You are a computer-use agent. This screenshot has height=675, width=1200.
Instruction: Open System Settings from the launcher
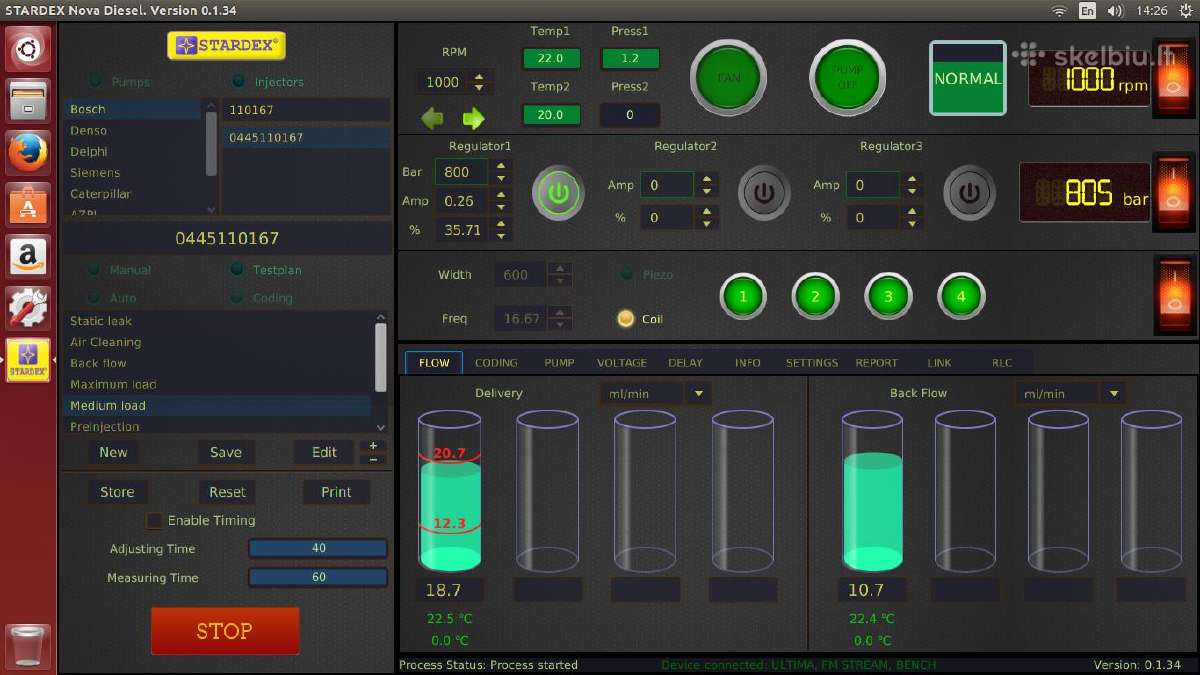28,308
